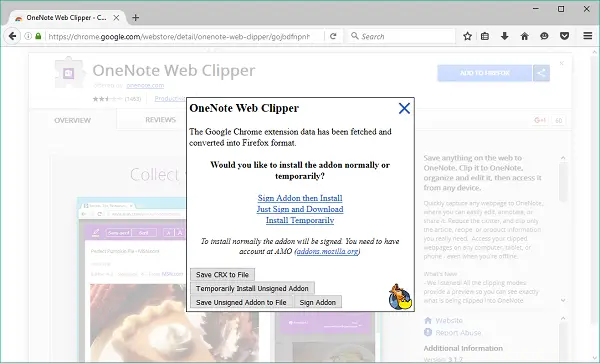Click Temporarily Install Unsigned Addon button
Screen dimensions: 600x363
(x=252, y=288)
